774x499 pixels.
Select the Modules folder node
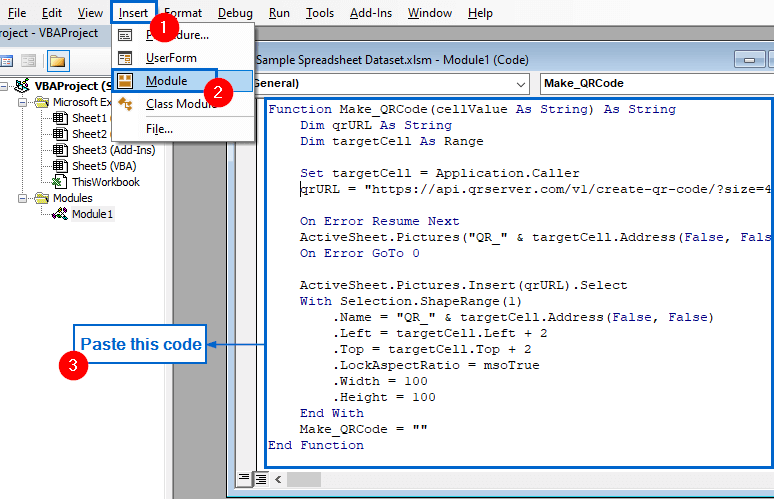point(73,198)
